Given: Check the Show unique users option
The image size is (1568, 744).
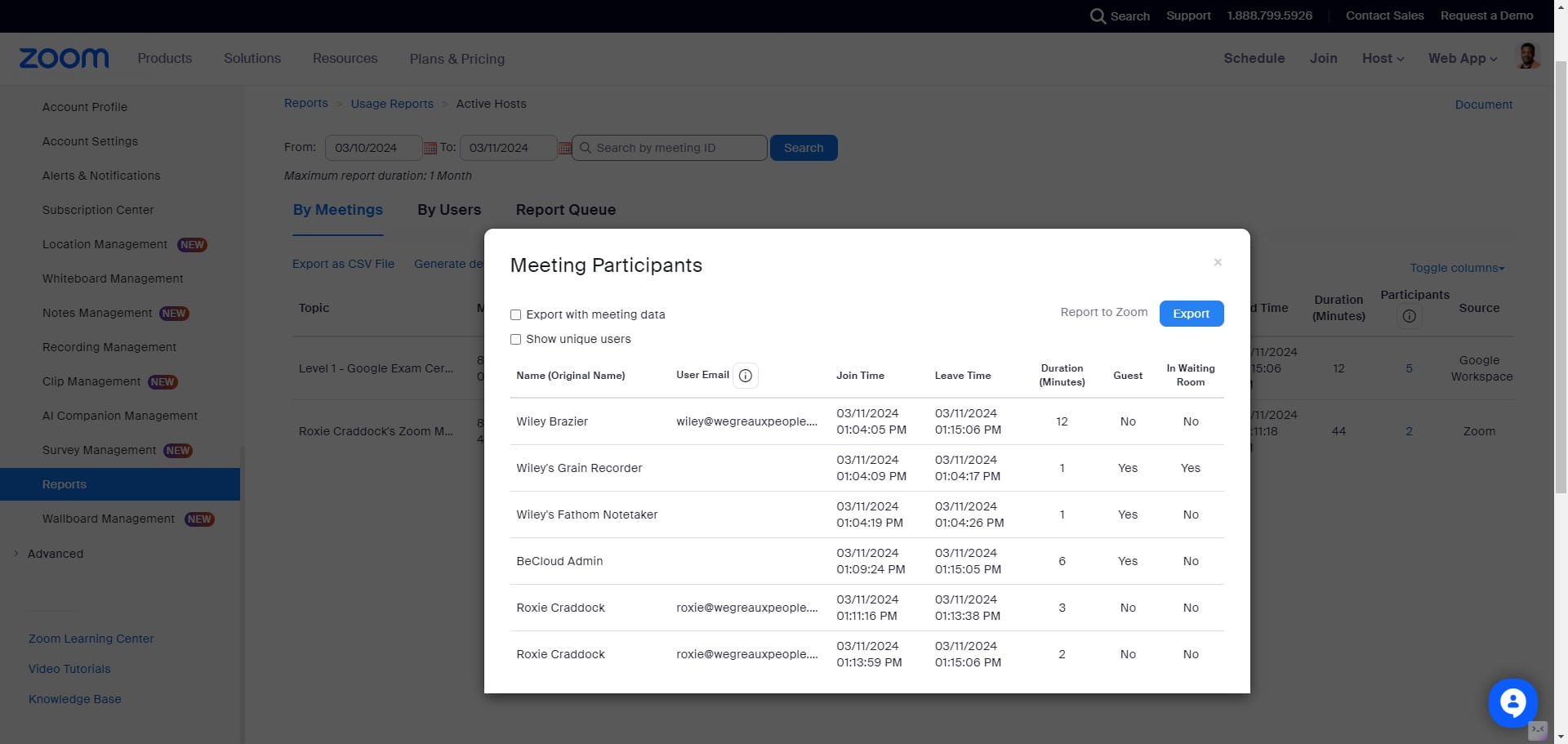Looking at the screenshot, I should [516, 340].
